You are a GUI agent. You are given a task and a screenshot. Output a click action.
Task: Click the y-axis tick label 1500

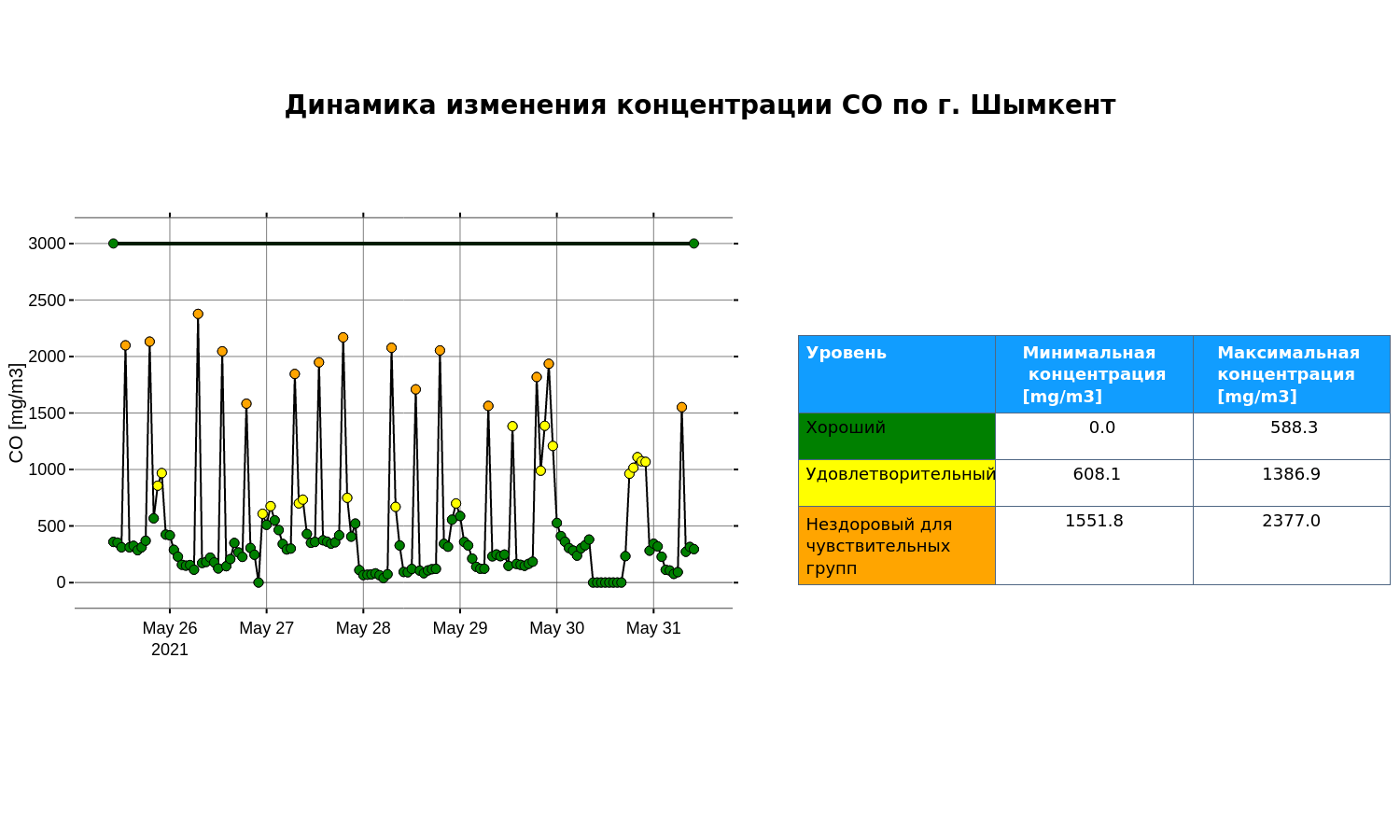(47, 413)
